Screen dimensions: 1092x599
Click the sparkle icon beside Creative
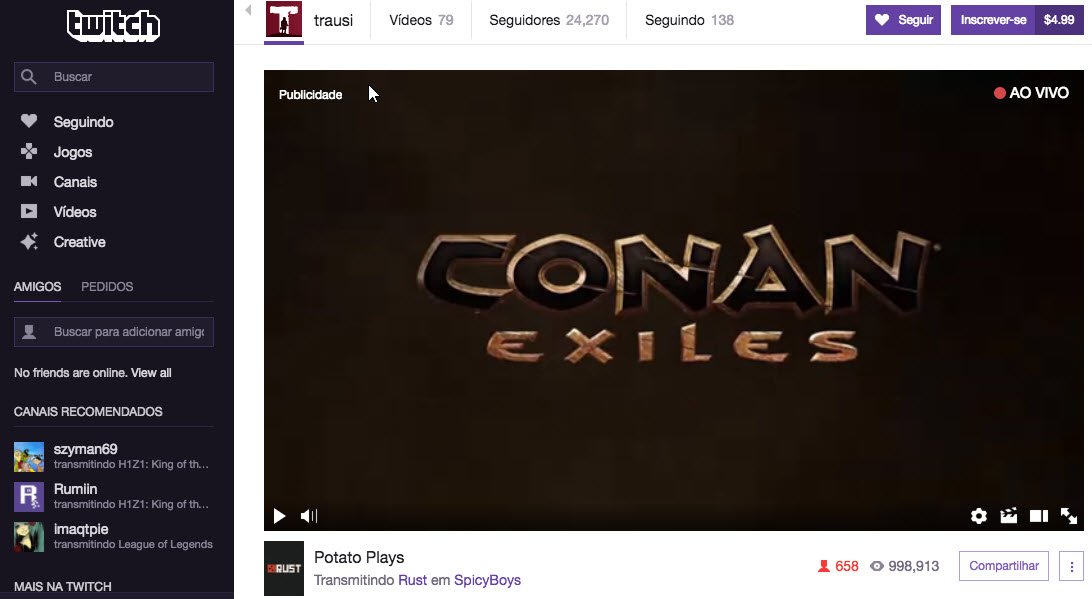(29, 241)
